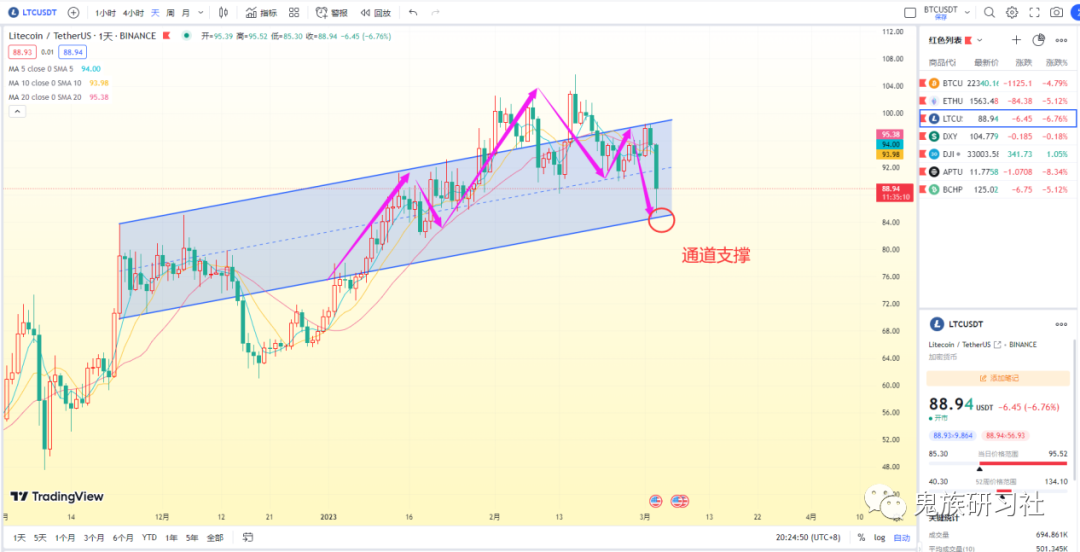Open the watchlist more options menu

pos(1061,40)
